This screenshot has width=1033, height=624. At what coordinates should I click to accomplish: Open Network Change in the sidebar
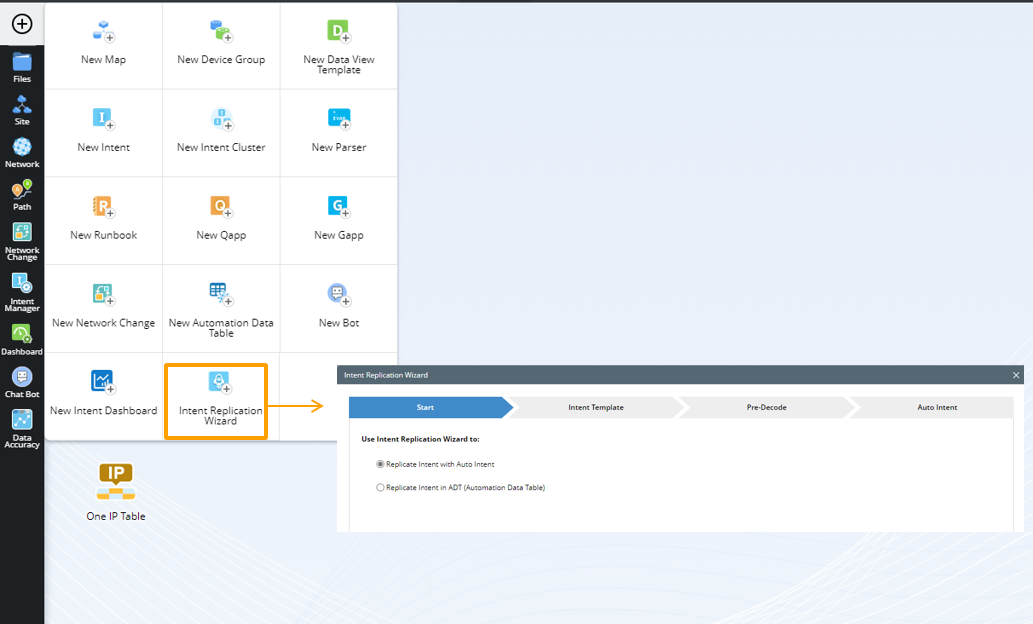(22, 241)
